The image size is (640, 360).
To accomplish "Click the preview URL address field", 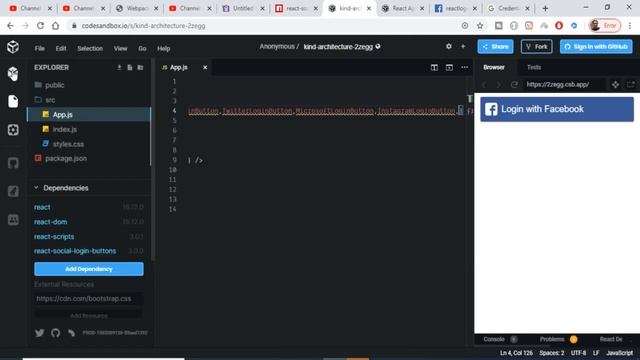I will coord(564,84).
